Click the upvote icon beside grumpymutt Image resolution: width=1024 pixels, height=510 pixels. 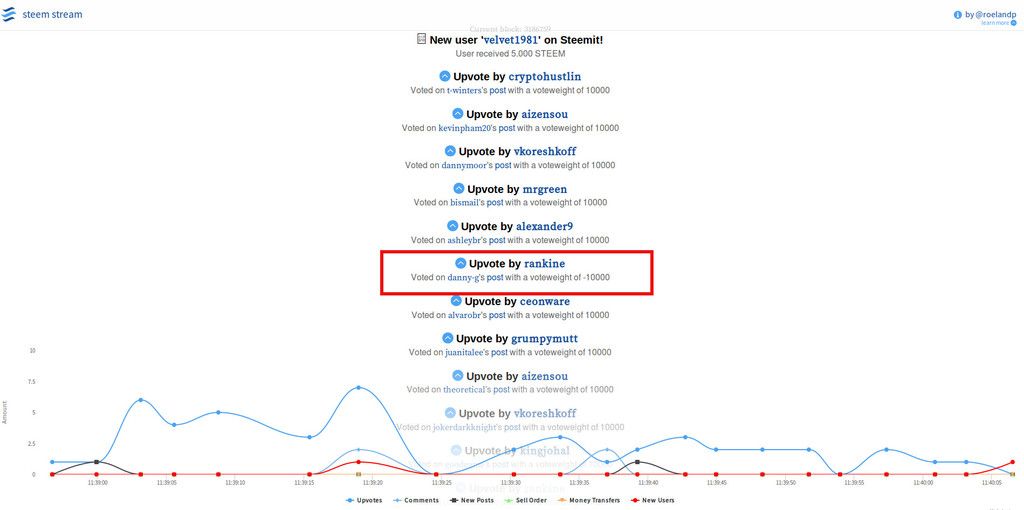[447, 339]
